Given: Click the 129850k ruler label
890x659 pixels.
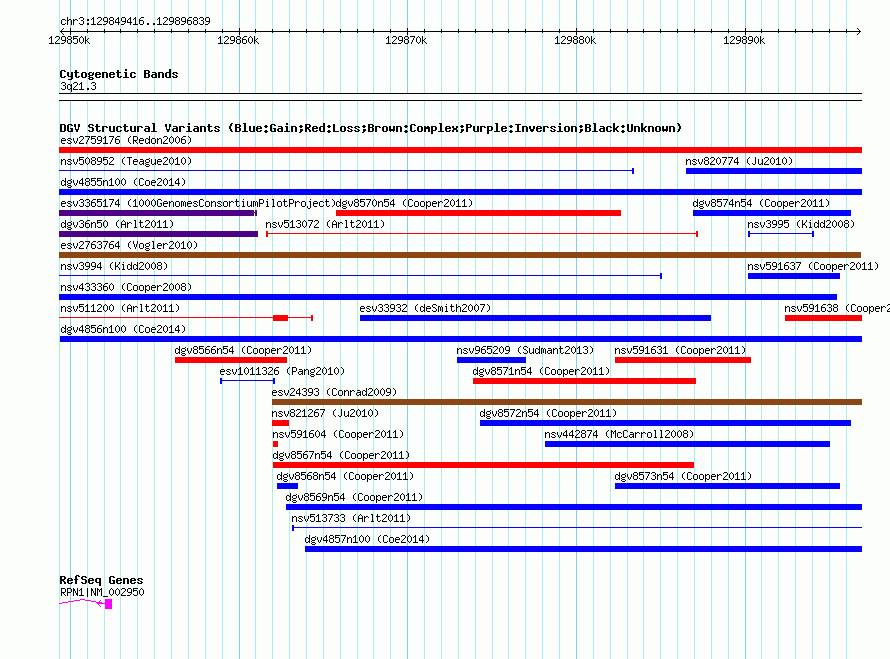Looking at the screenshot, I should tap(69, 40).
